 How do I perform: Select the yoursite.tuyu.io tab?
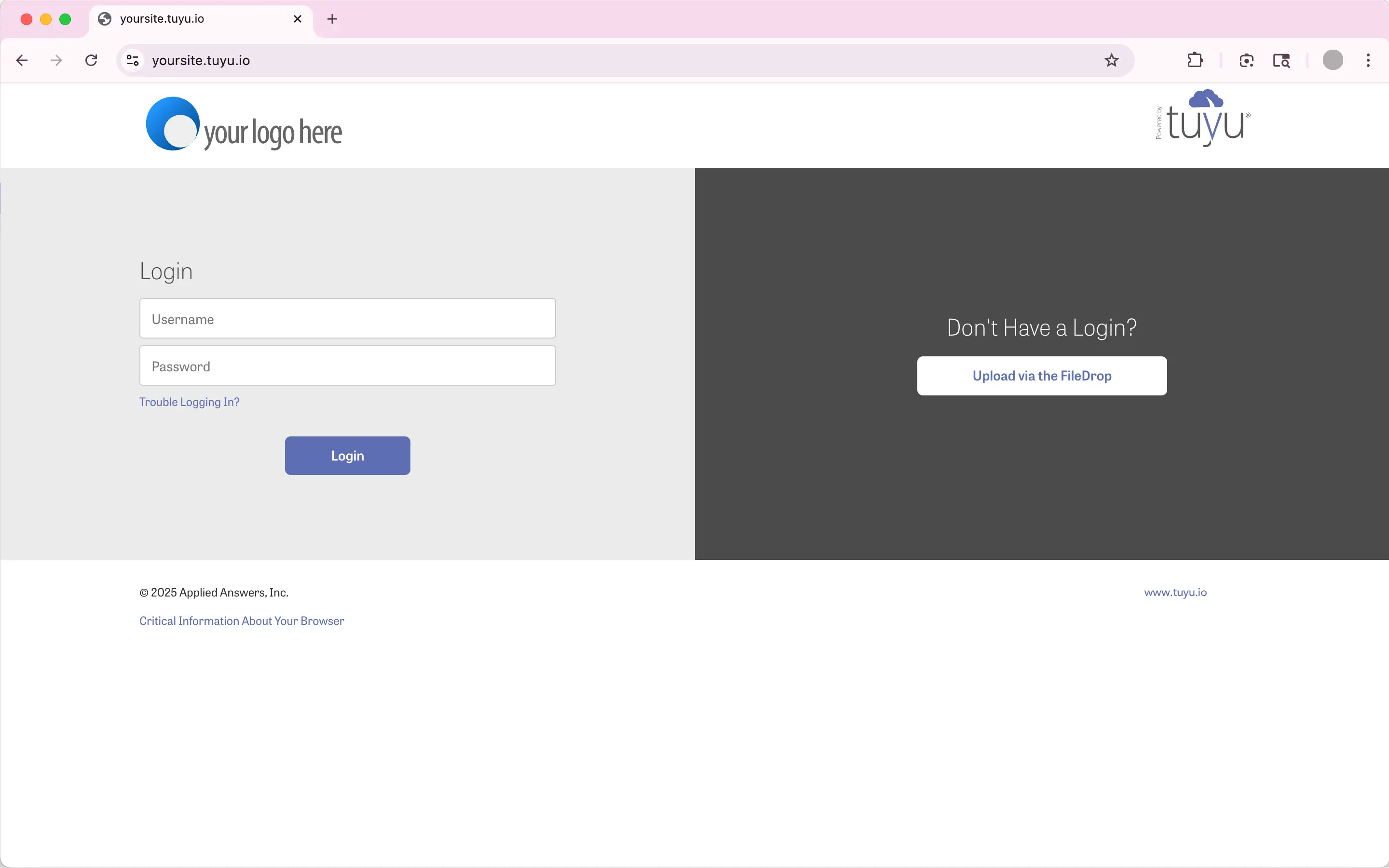tap(190, 19)
